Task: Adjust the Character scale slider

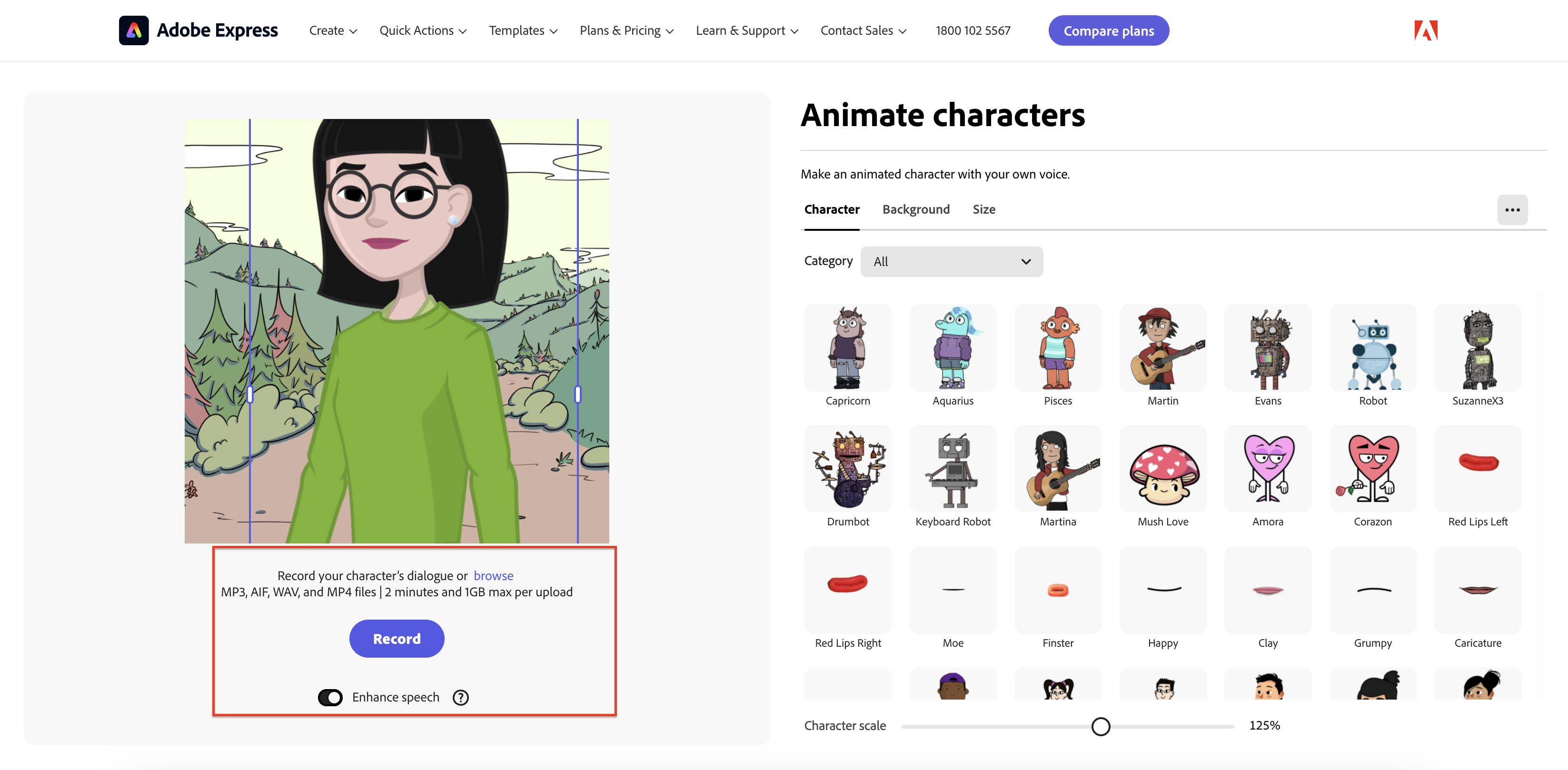Action: (1101, 726)
